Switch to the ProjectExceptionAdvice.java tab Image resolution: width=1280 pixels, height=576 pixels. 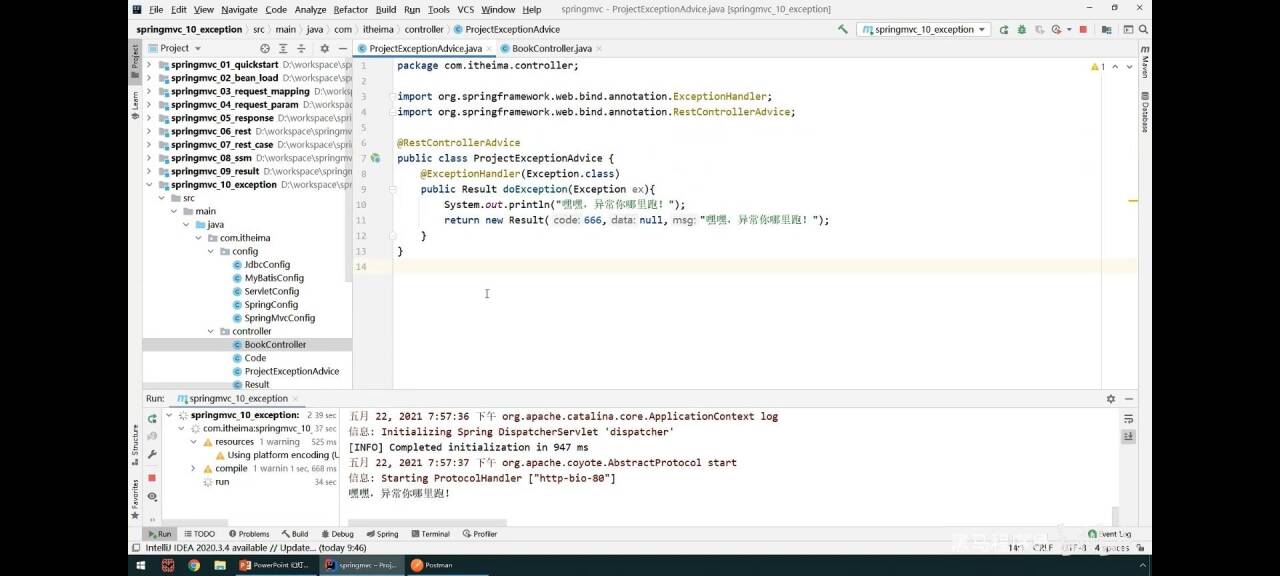[x=425, y=48]
